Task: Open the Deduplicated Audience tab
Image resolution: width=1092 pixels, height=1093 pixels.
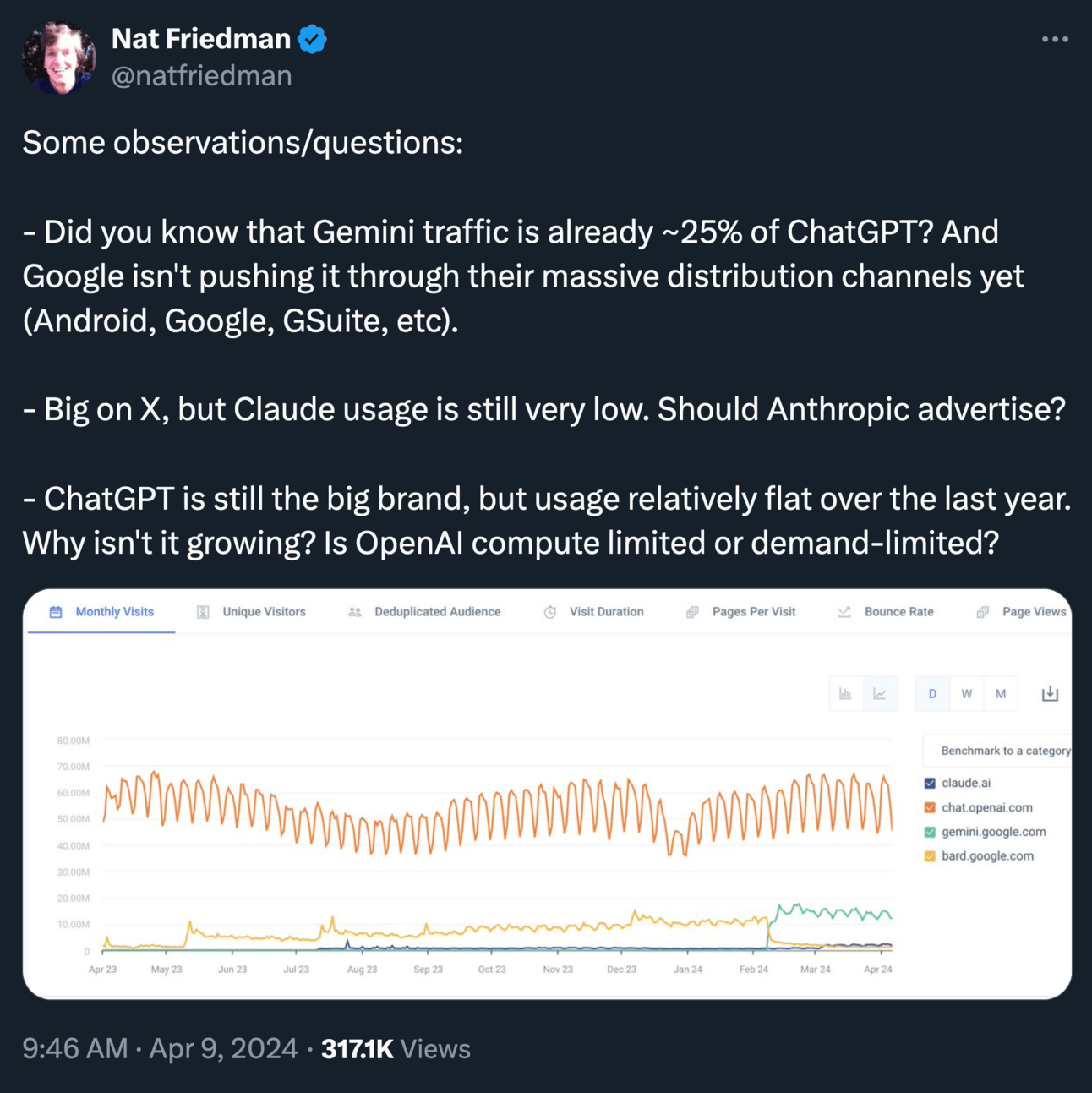Action: click(x=437, y=612)
